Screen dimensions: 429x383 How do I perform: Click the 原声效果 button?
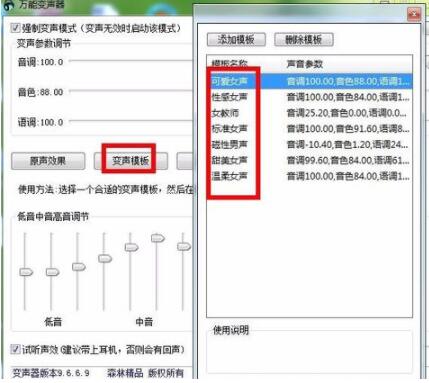coord(48,161)
